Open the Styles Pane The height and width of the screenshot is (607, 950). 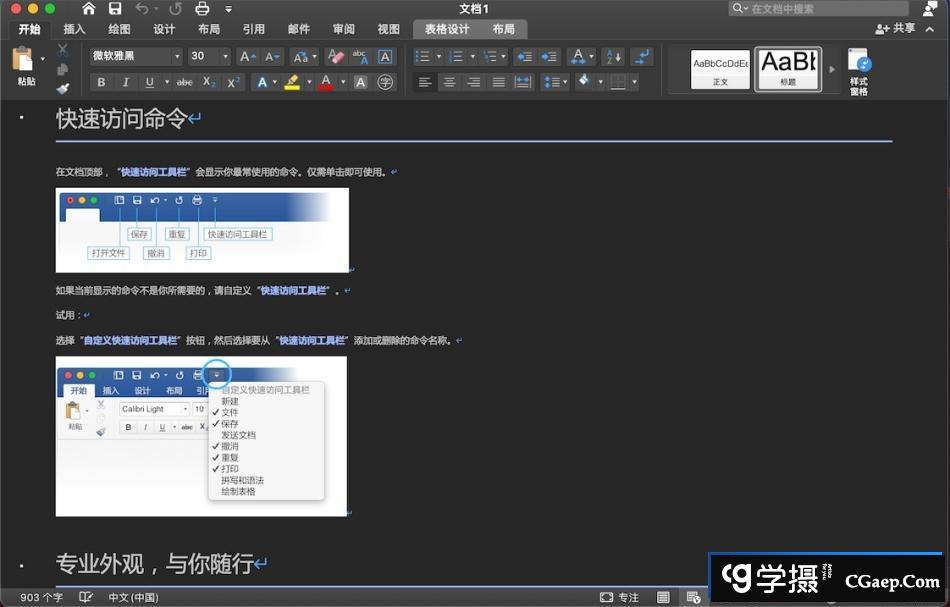(858, 71)
